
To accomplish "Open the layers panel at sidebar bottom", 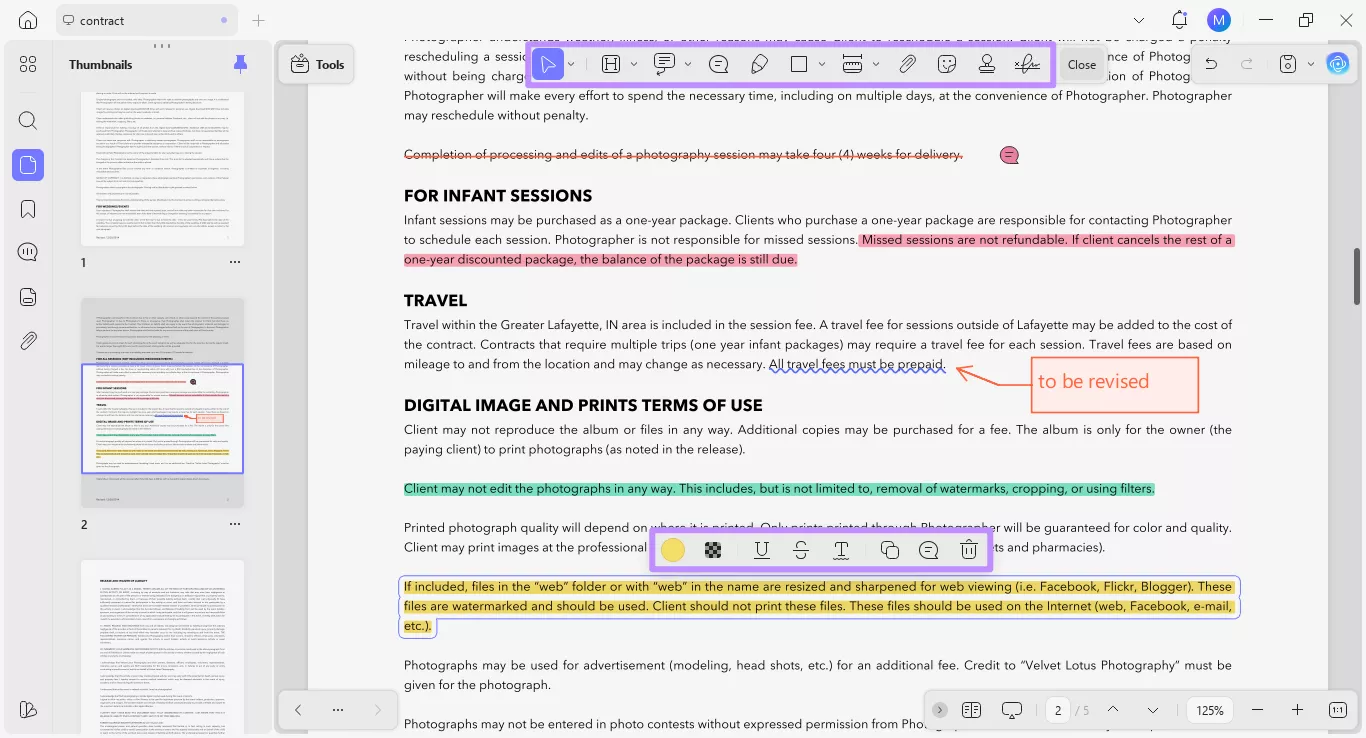I will point(28,709).
